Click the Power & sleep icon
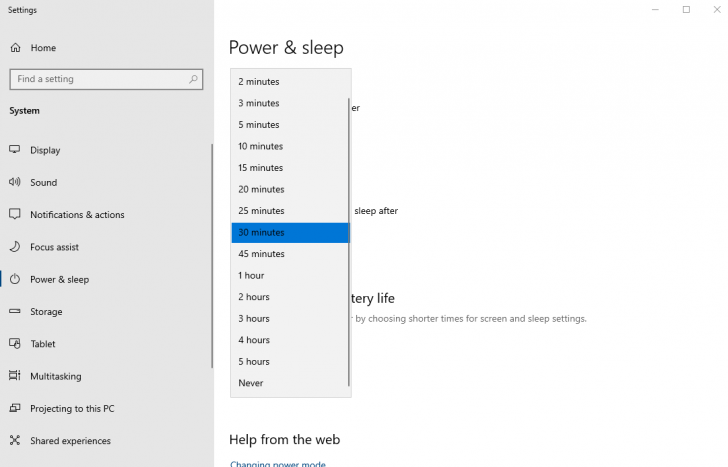This screenshot has height=467, width=728. (15, 279)
